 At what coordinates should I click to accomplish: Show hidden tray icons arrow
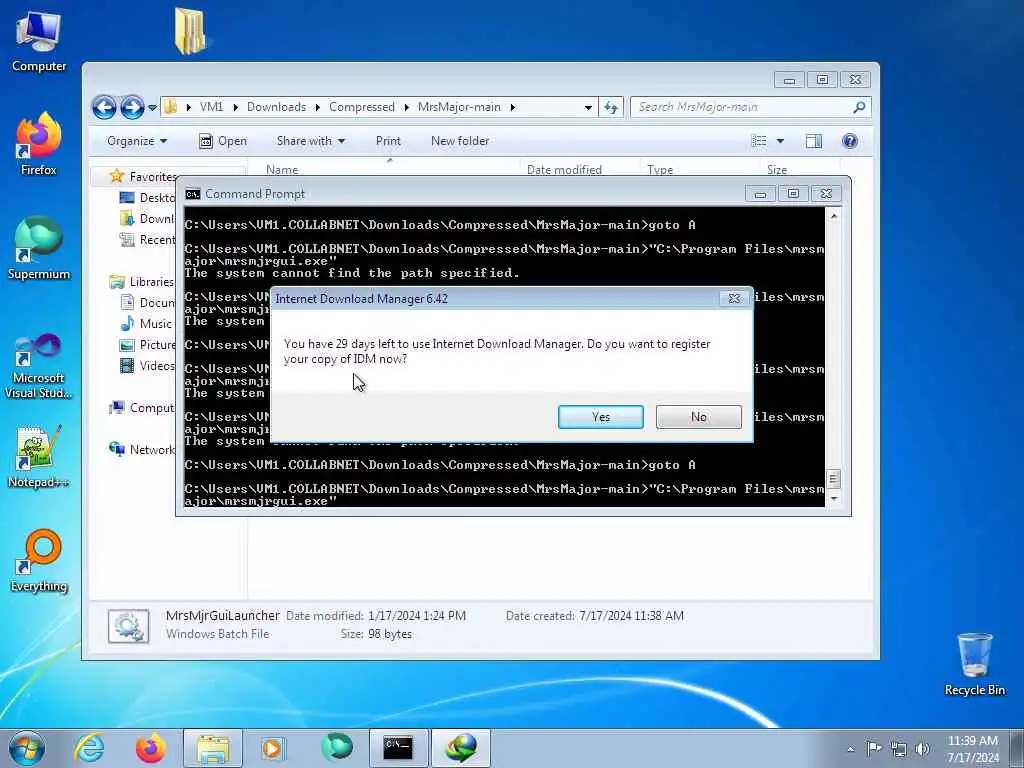[x=850, y=749]
